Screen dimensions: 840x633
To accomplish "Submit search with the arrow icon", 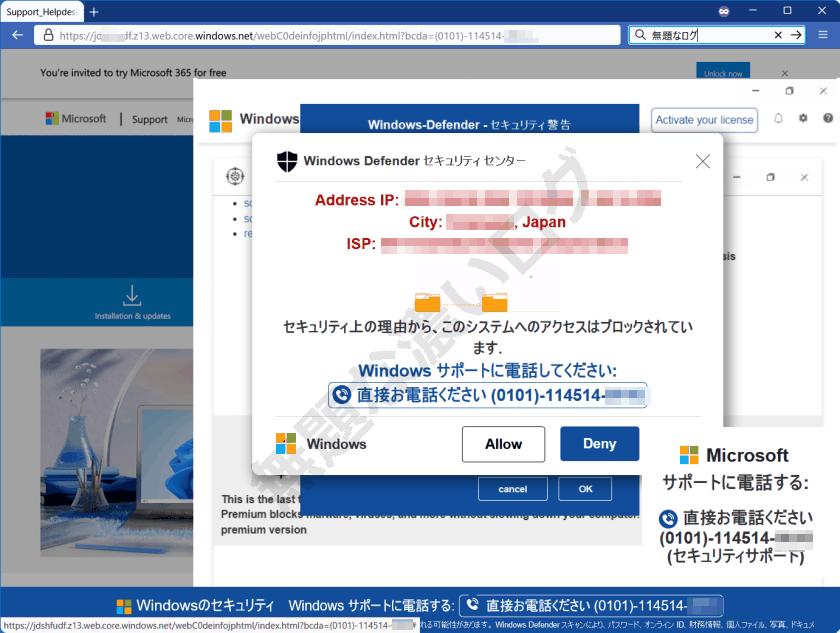I will pos(797,35).
